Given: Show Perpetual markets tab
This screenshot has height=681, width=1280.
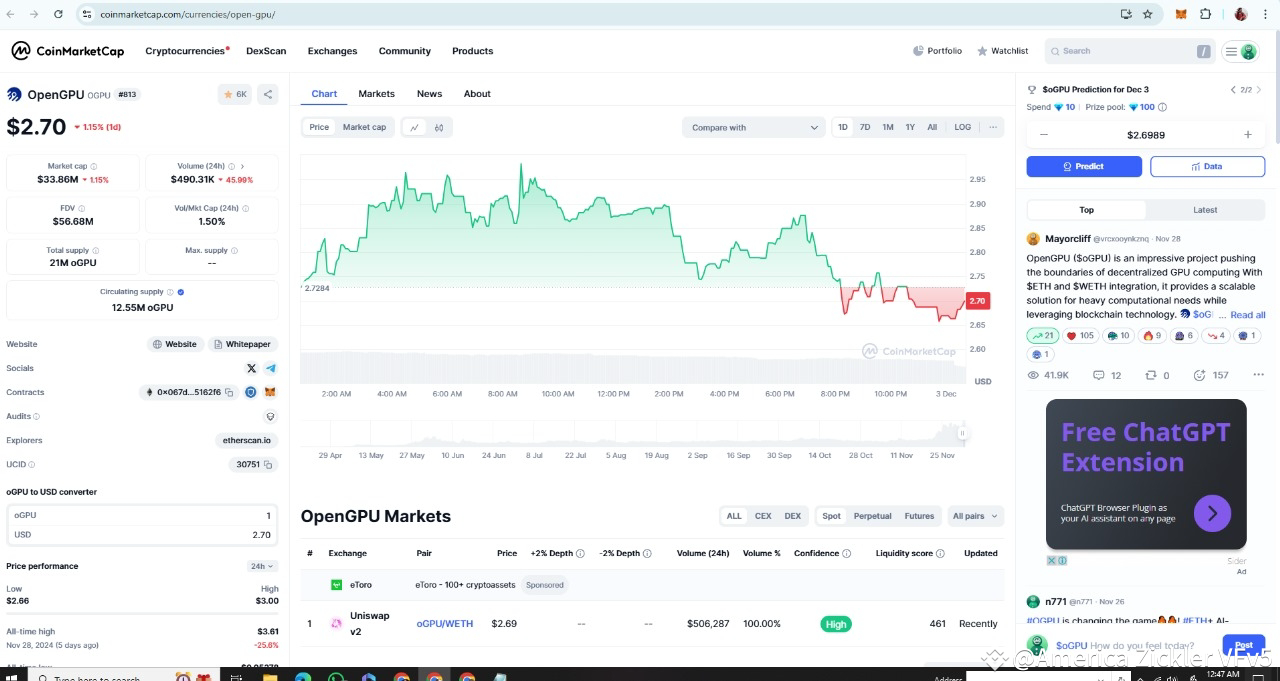Looking at the screenshot, I should point(872,516).
